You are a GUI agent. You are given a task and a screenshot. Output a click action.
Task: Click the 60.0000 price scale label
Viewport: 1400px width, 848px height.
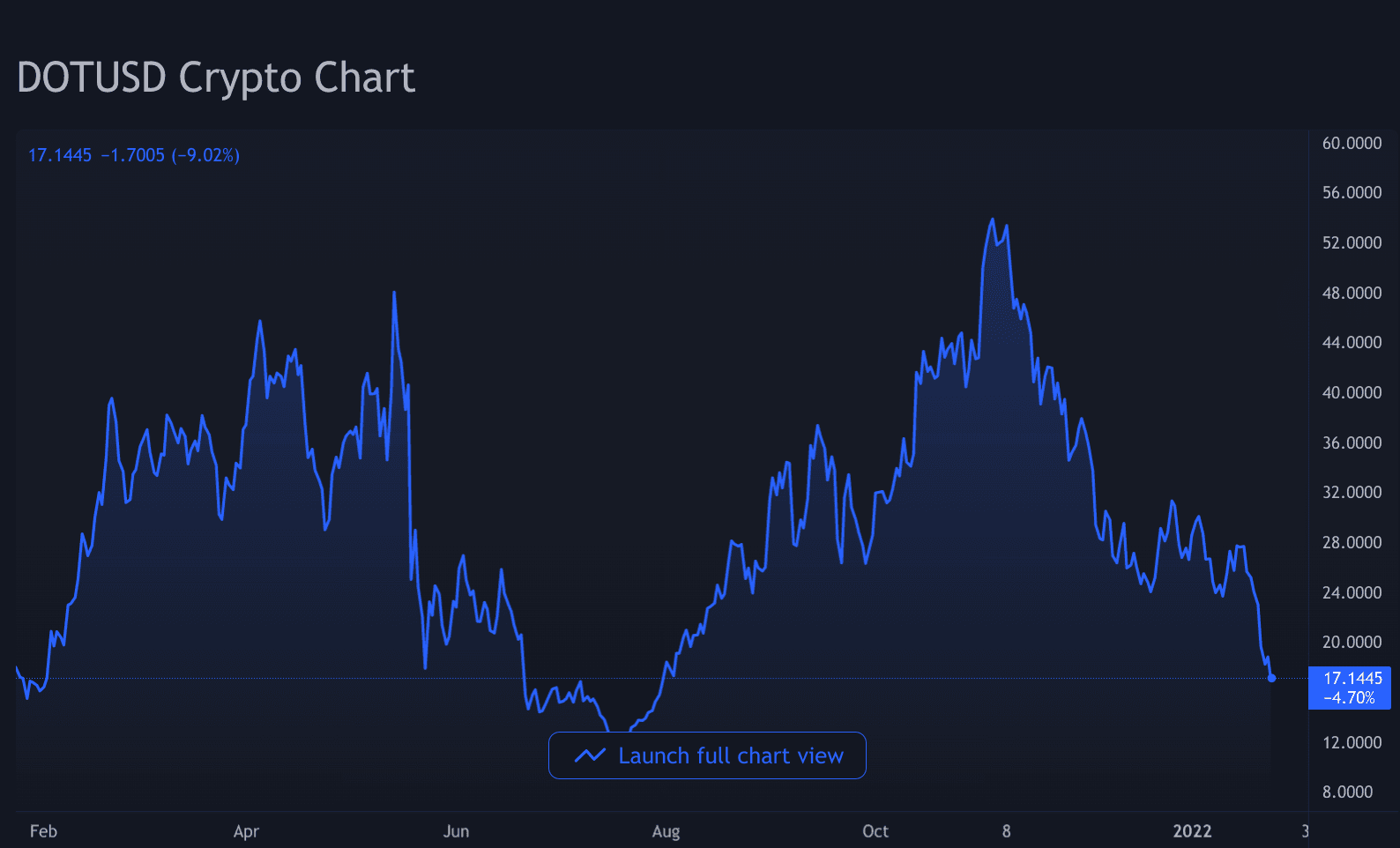tap(1352, 143)
